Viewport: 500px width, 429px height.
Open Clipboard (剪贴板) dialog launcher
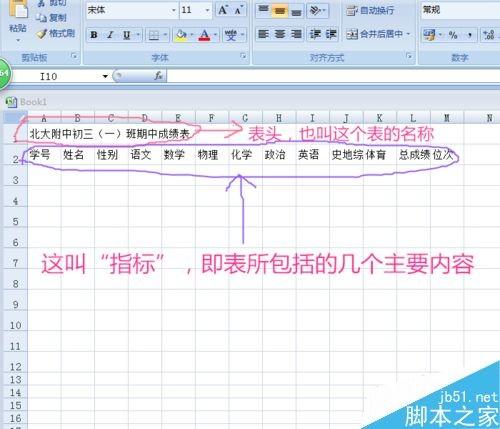point(74,56)
